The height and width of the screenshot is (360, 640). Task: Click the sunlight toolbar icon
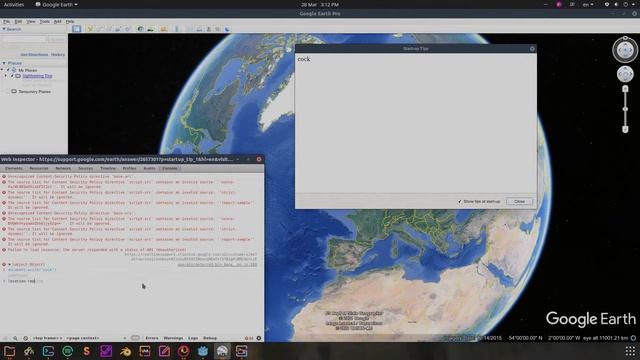pos(151,29)
